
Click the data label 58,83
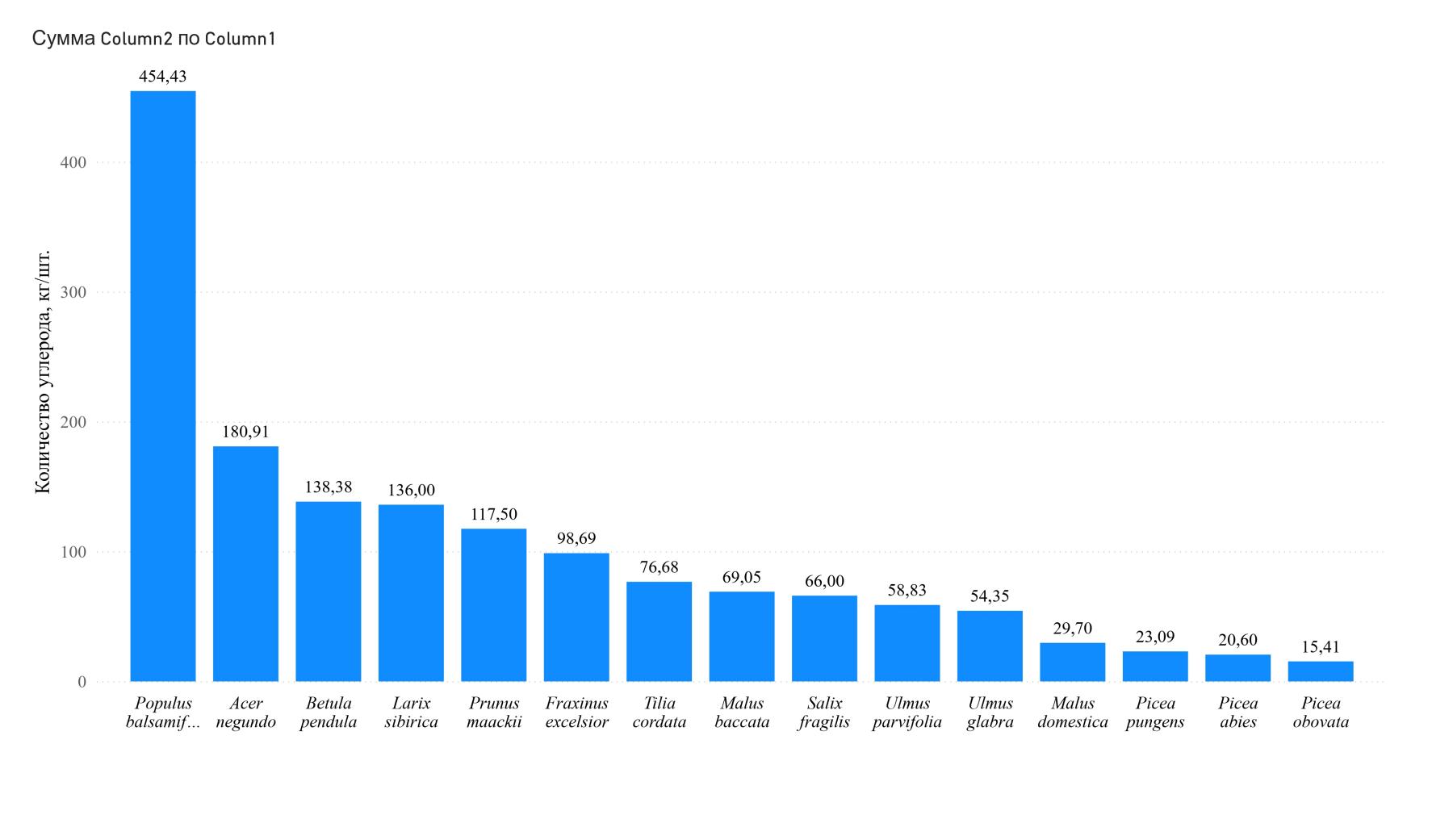pos(907,590)
